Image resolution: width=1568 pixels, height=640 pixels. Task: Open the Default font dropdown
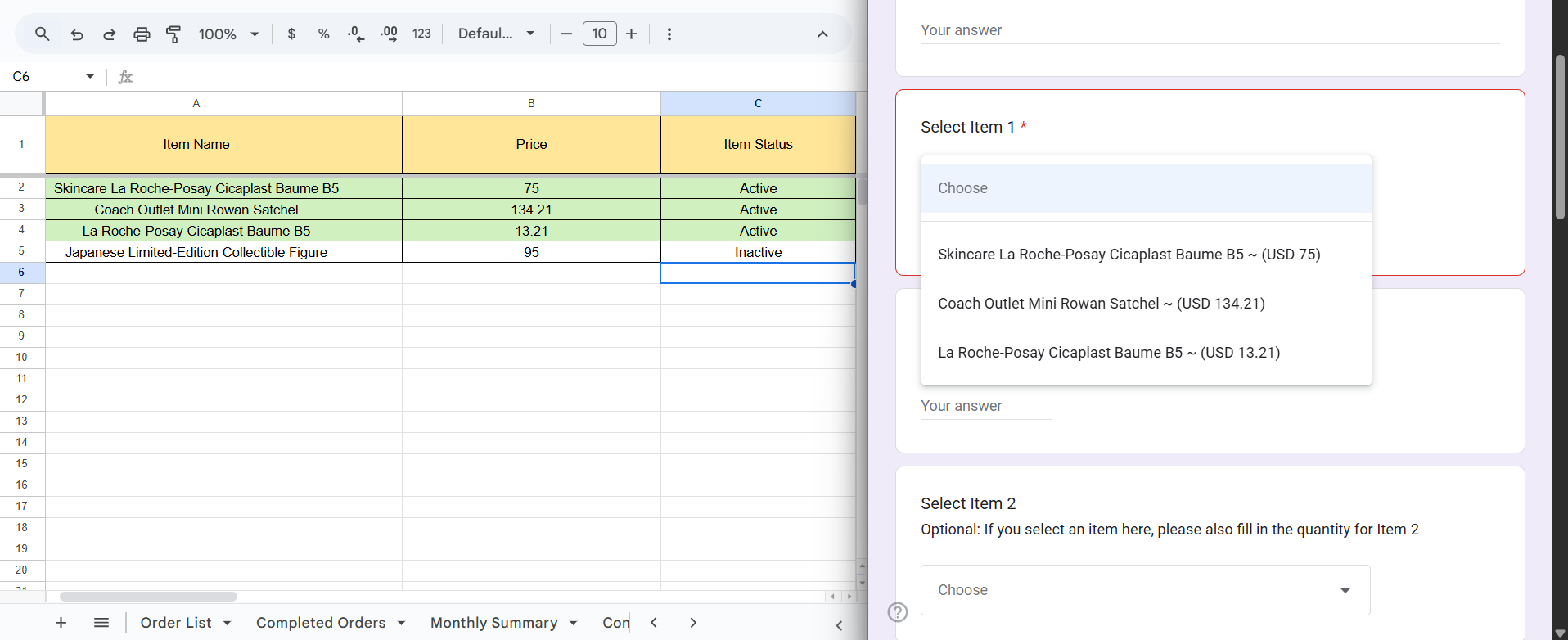496,34
